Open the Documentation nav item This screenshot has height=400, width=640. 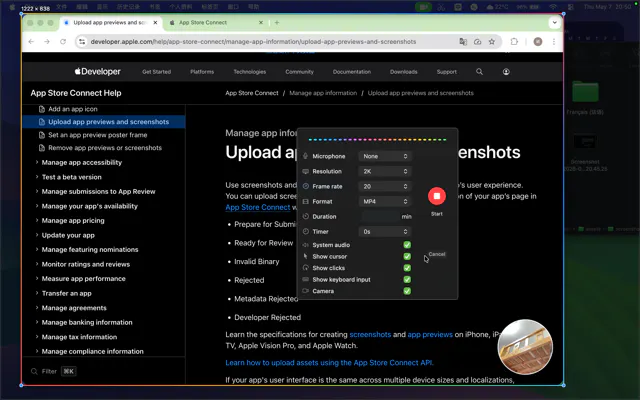(x=352, y=72)
